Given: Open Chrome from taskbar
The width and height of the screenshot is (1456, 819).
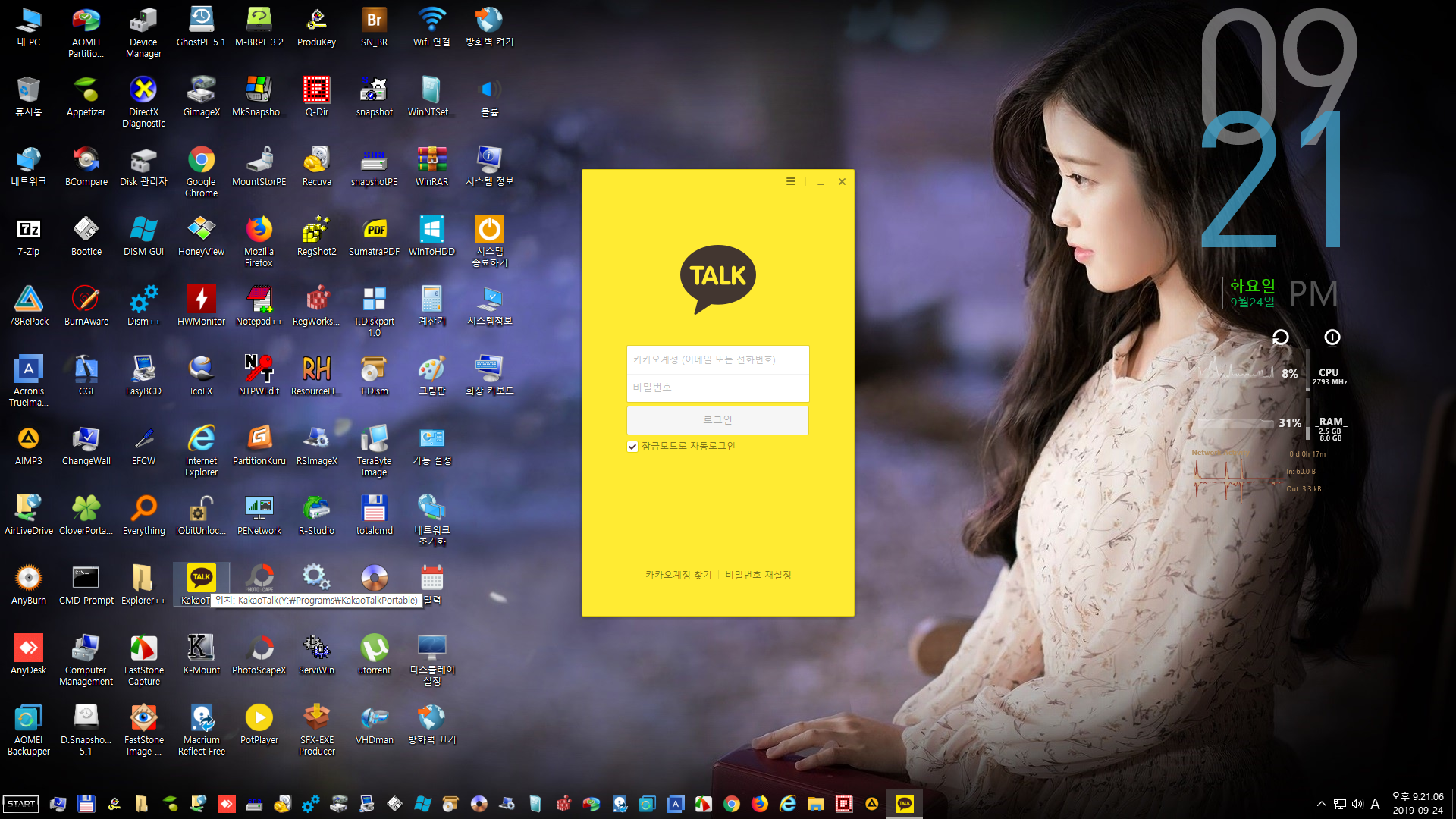Looking at the screenshot, I should [x=732, y=804].
